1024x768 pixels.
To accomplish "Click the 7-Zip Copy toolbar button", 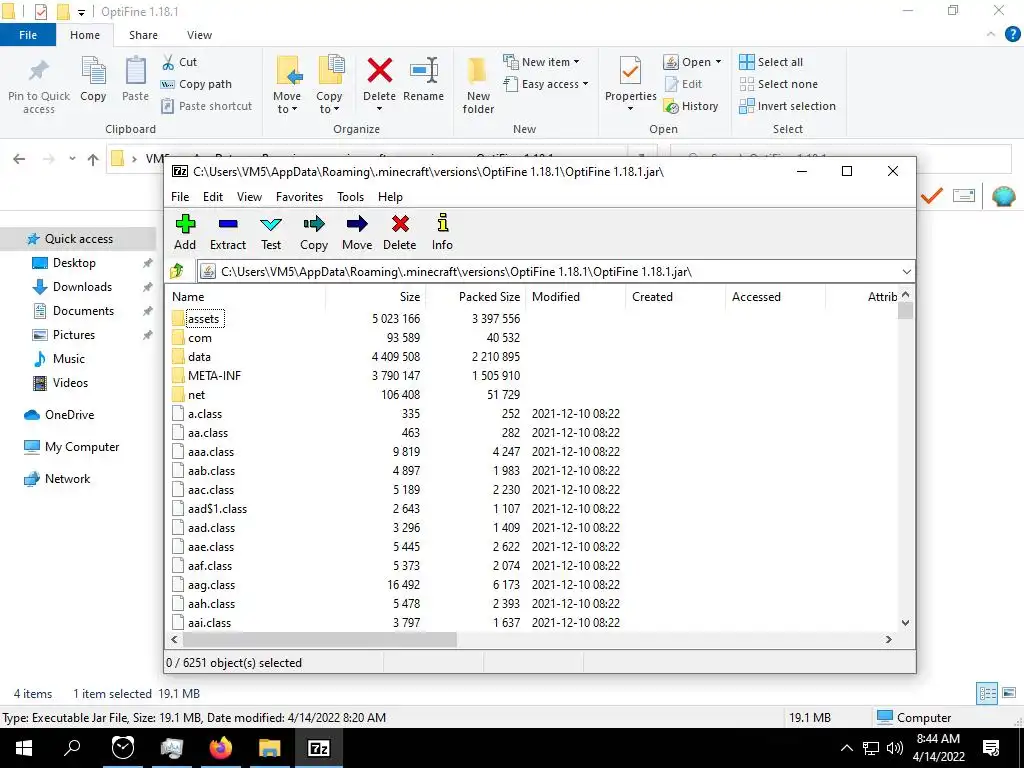I will click(x=313, y=232).
